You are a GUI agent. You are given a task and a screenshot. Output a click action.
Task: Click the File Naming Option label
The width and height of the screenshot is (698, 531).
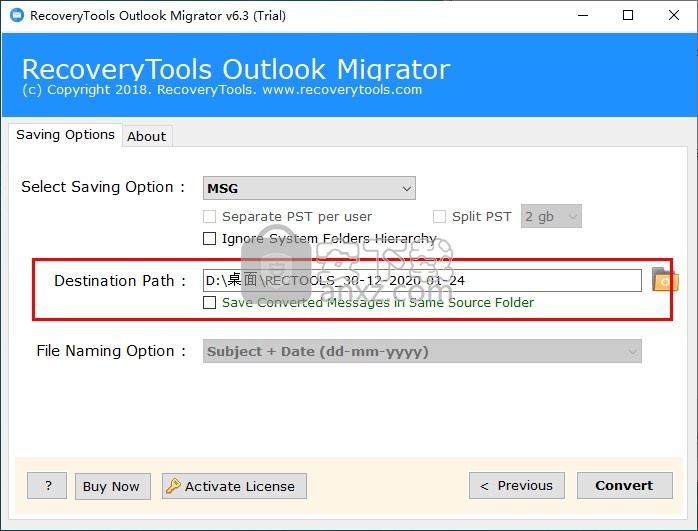111,351
